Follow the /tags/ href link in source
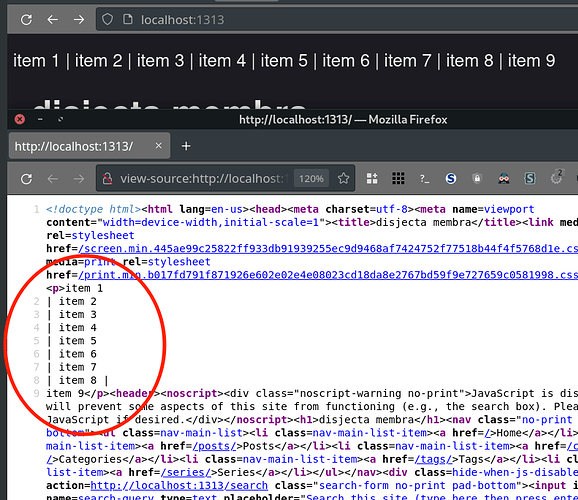 pos(434,459)
